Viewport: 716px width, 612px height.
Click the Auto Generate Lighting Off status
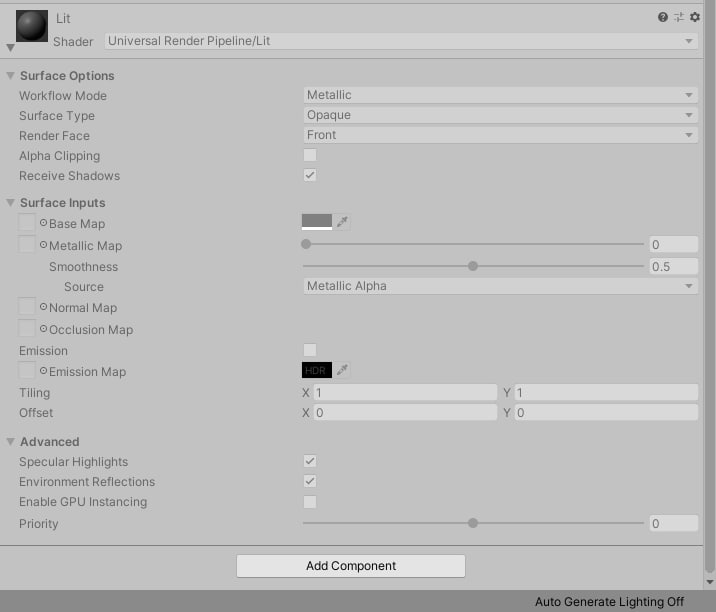[x=609, y=602]
